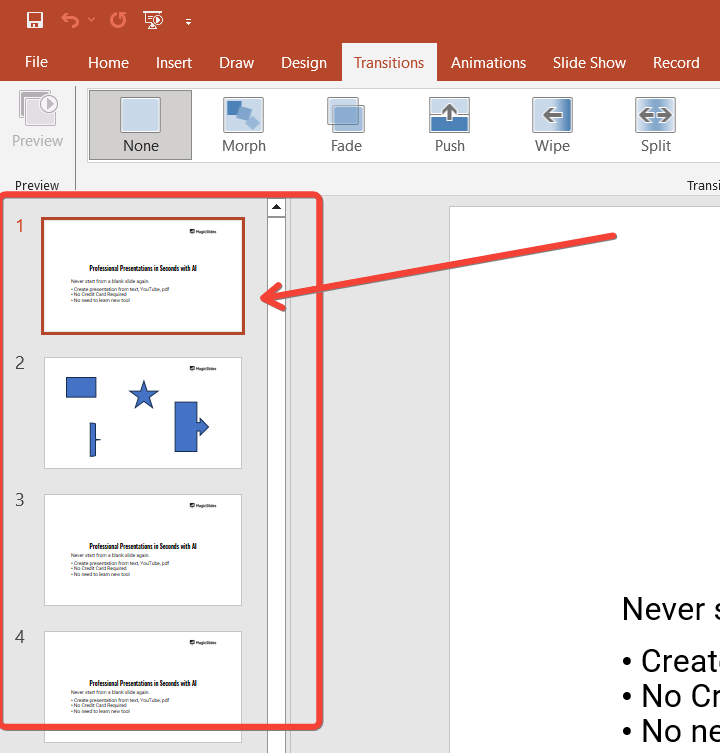Screen dimensions: 720x753
Task: Apply the Split transition
Action: coord(656,125)
